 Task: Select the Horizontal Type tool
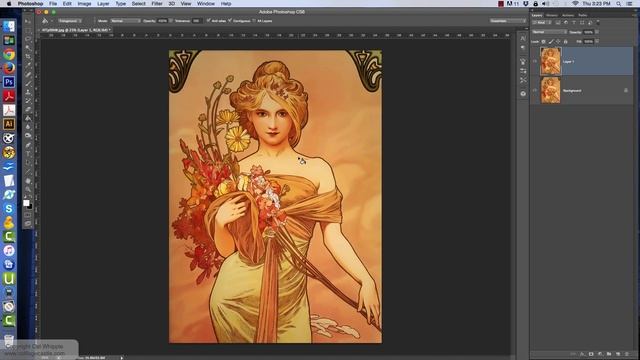(x=28, y=154)
